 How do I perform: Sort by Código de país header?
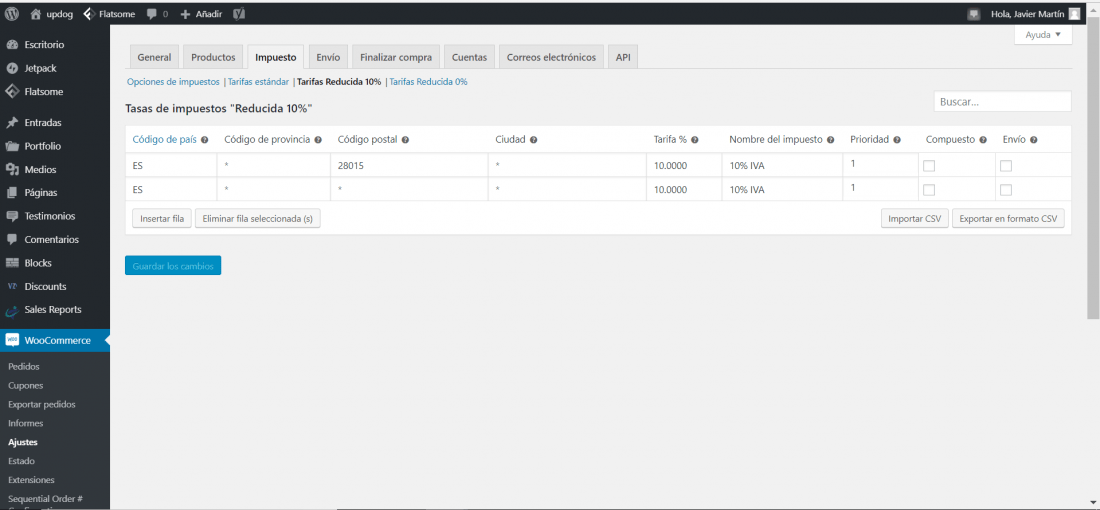[x=166, y=140]
